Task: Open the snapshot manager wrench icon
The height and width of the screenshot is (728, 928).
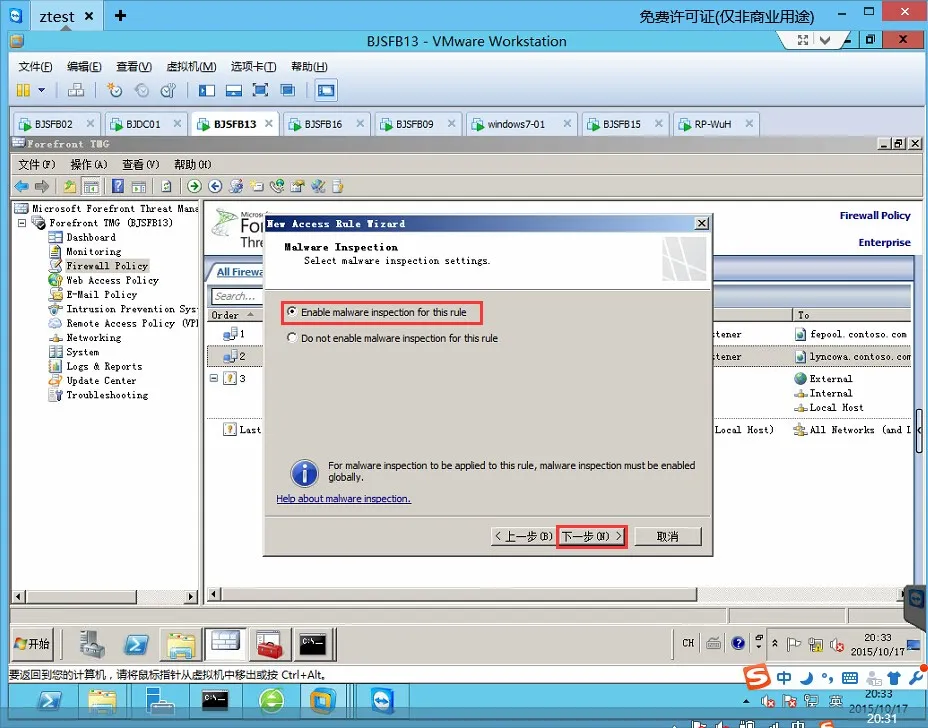Action: pos(168,90)
